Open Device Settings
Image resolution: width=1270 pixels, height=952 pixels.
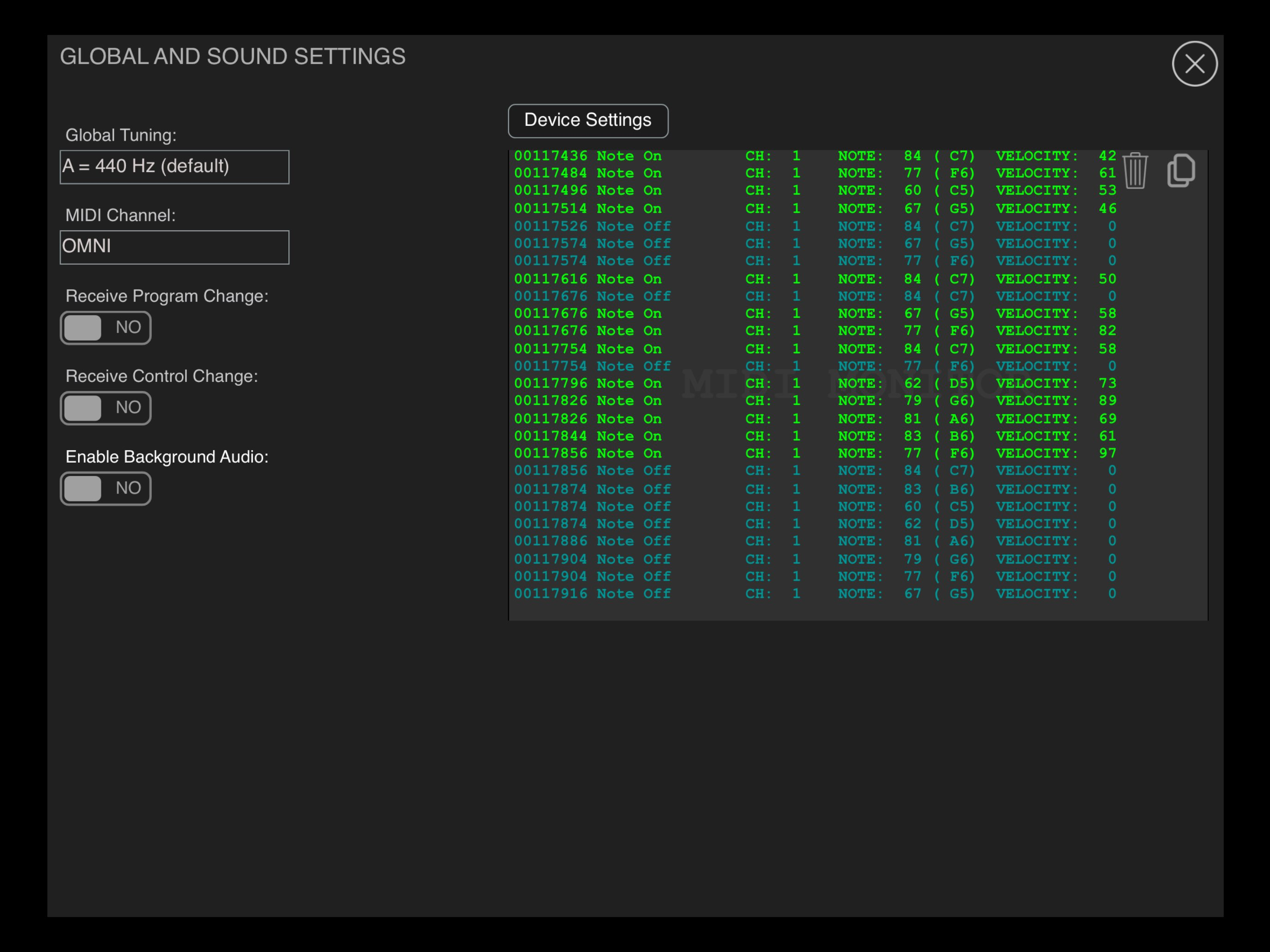588,120
